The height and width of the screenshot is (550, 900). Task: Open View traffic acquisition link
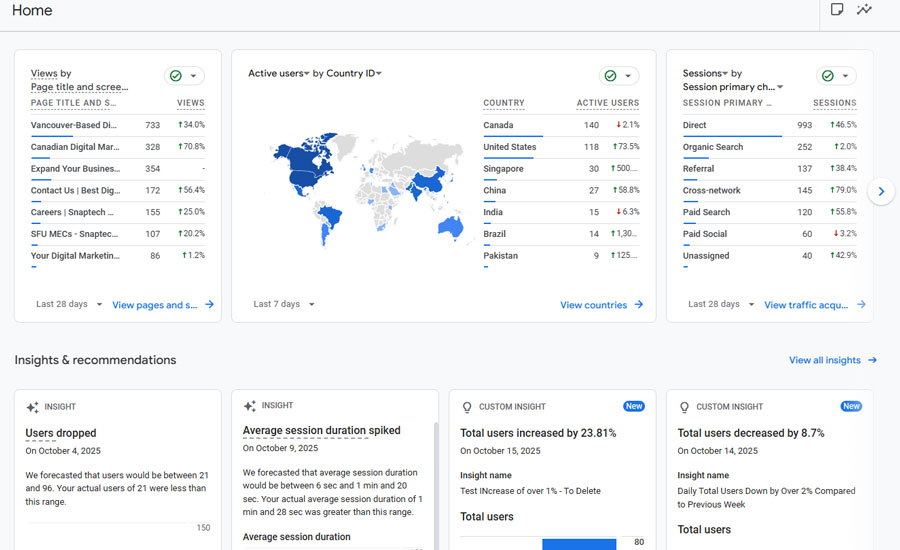click(806, 305)
